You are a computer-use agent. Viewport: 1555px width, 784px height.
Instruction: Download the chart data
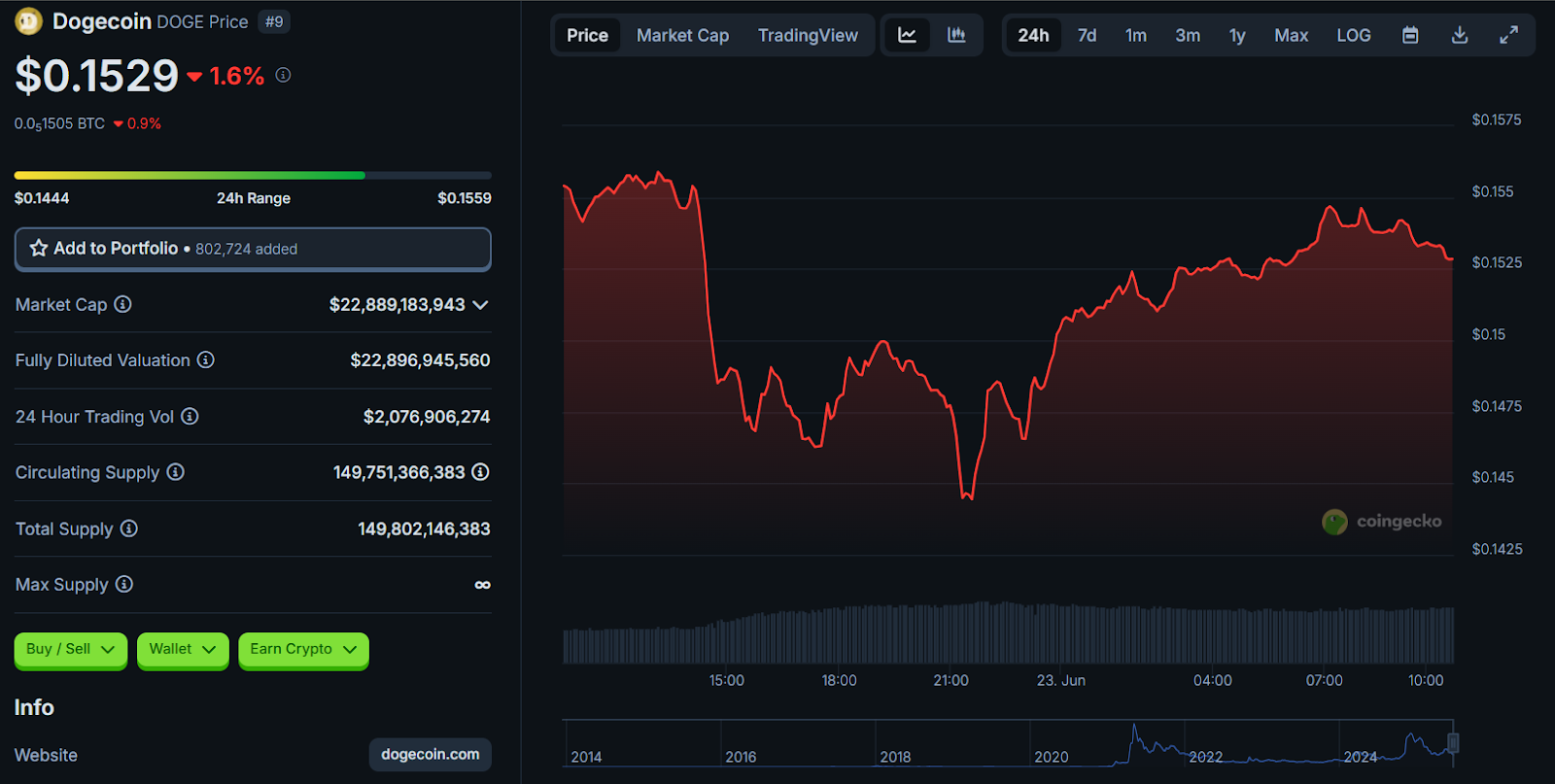(1460, 35)
